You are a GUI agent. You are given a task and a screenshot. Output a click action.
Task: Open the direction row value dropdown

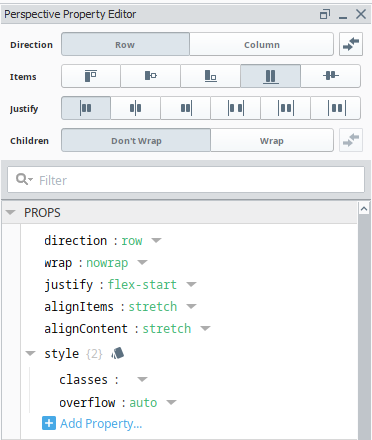(x=156, y=240)
